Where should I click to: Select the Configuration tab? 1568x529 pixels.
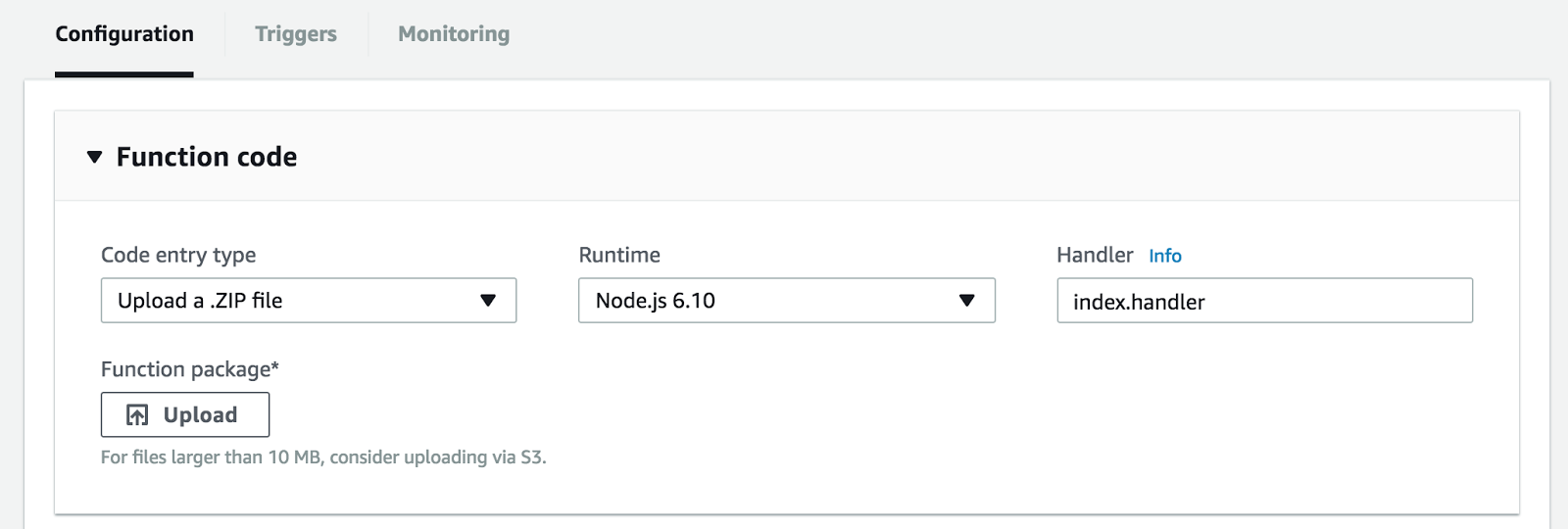(124, 34)
